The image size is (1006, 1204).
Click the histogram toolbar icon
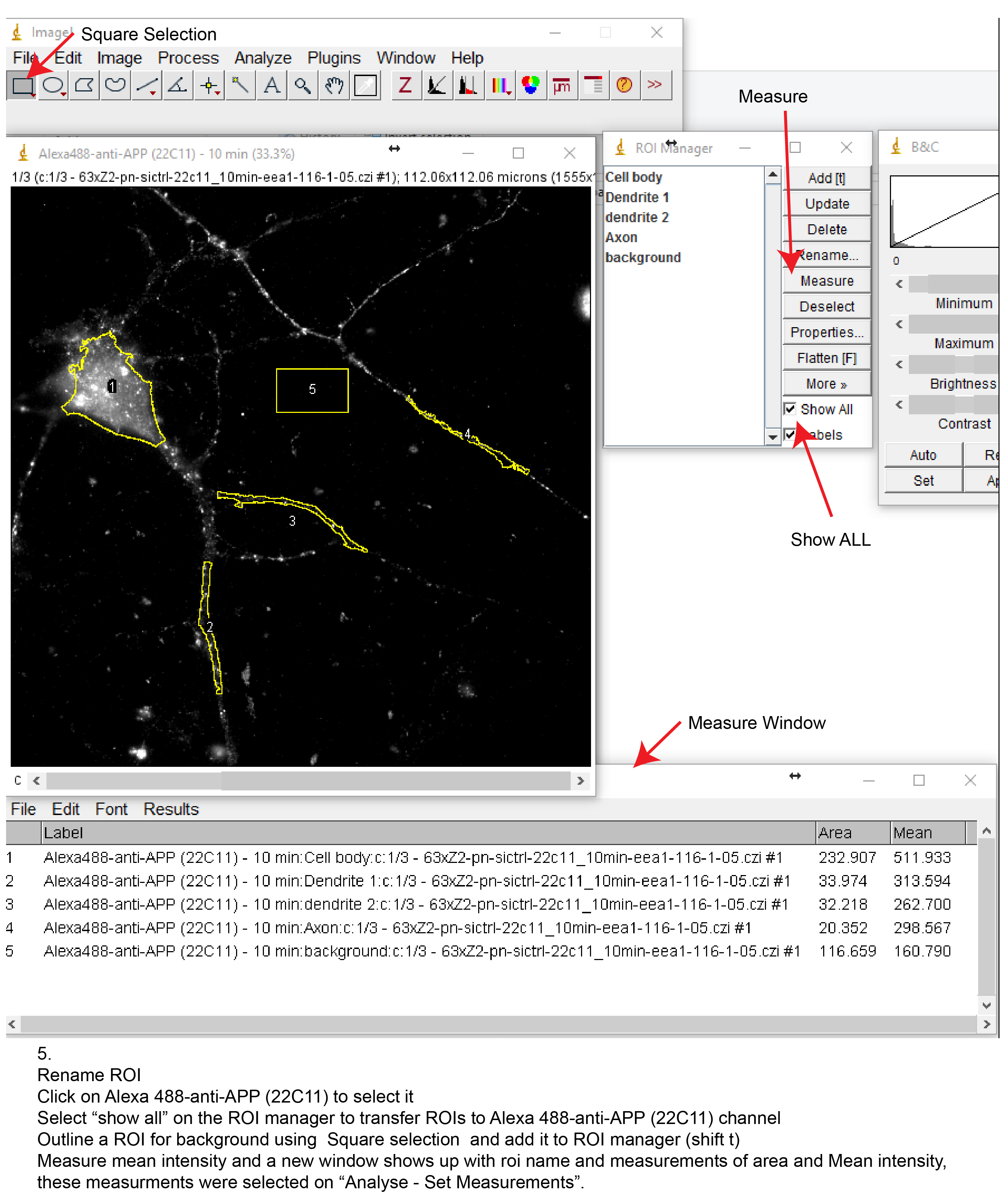(468, 86)
